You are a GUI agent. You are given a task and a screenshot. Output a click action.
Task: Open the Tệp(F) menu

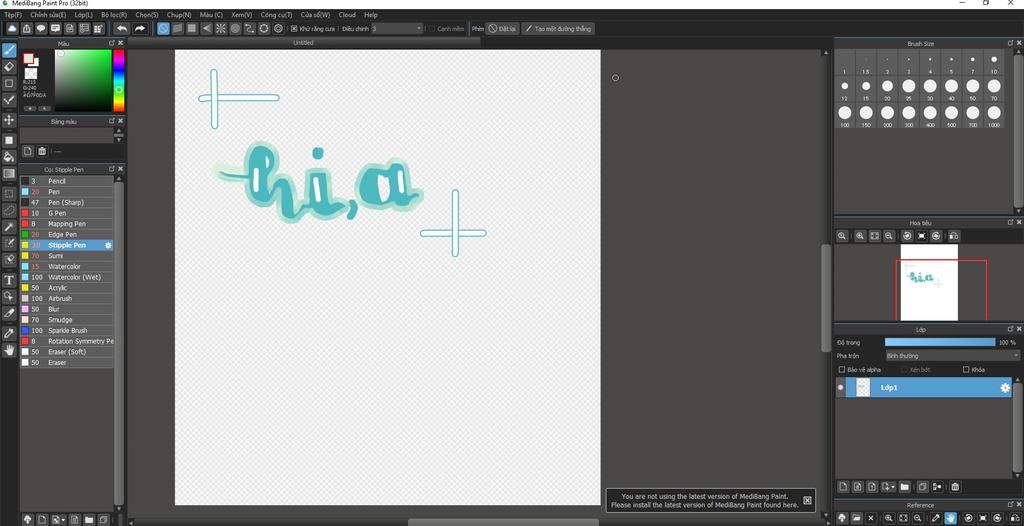[x=13, y=14]
